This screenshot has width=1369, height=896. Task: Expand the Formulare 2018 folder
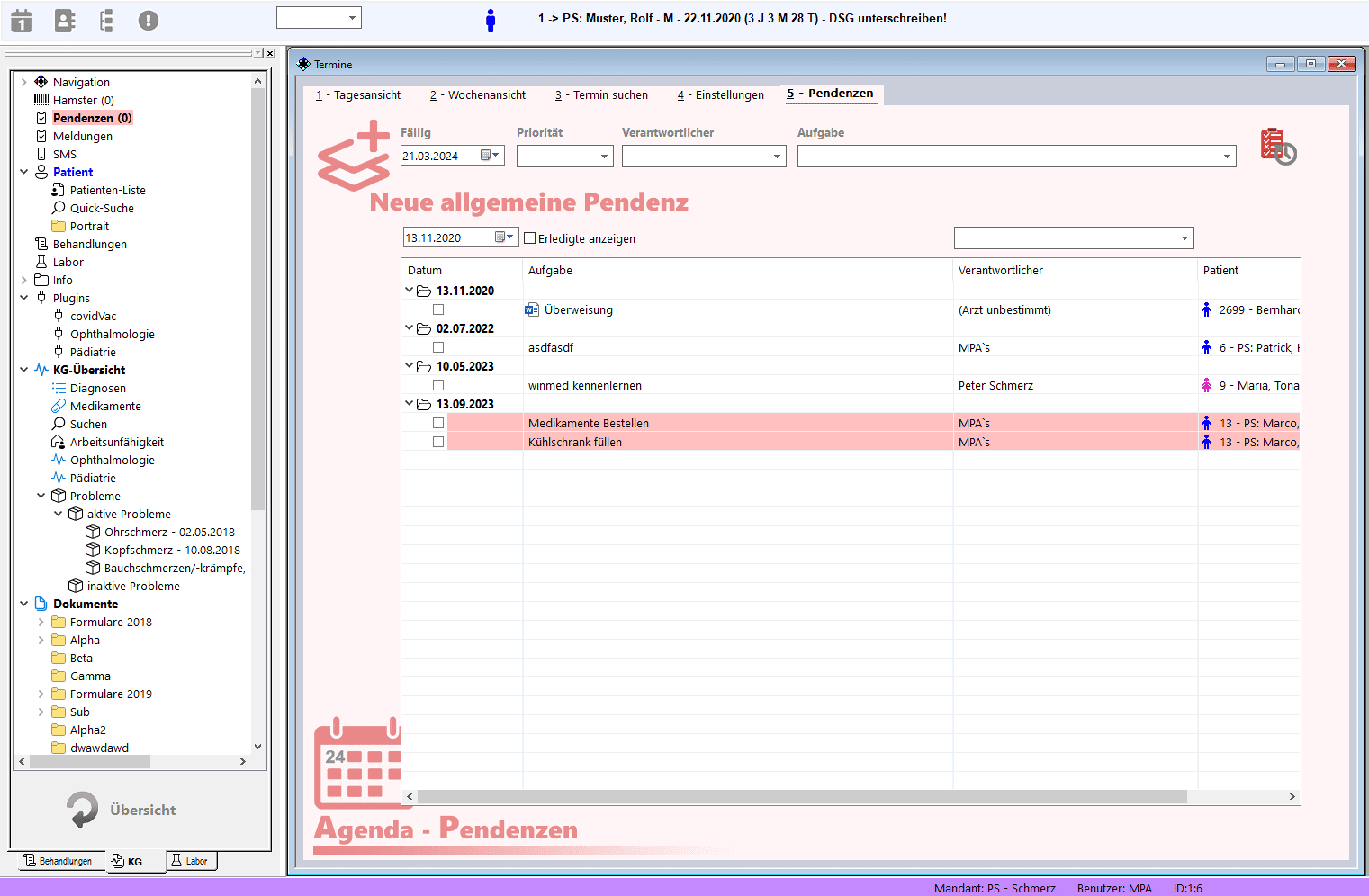pyautogui.click(x=41, y=622)
